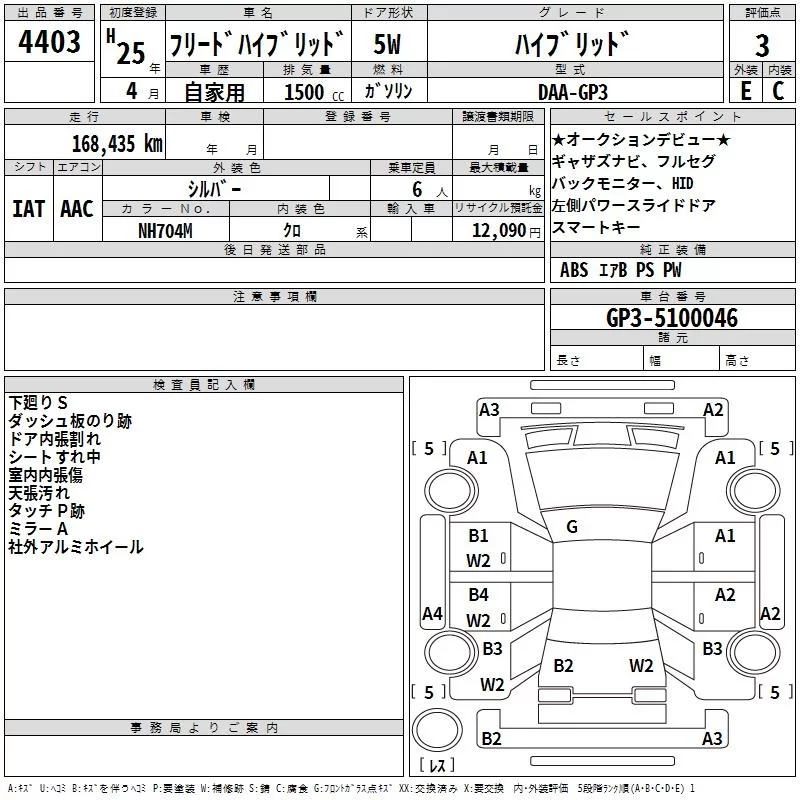Select the first registration year H25
This screenshot has height=800, width=800.
point(126,47)
